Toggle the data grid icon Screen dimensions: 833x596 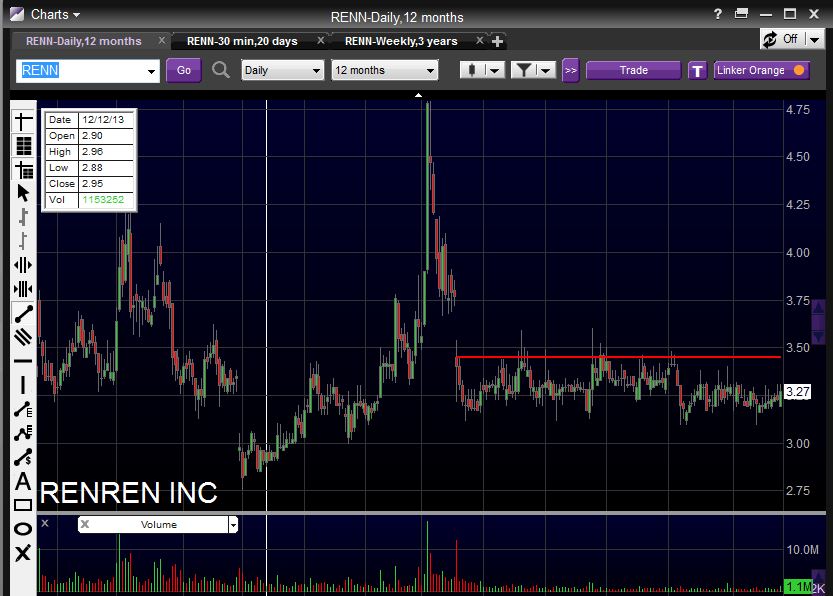[x=23, y=146]
